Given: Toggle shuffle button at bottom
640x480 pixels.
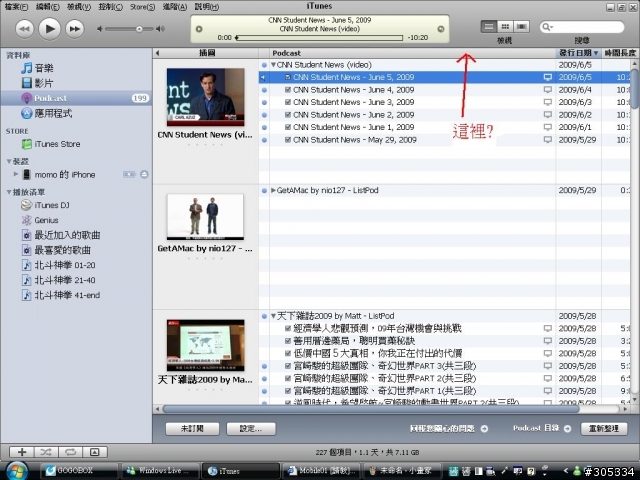Looking at the screenshot, I should click(x=46, y=452).
